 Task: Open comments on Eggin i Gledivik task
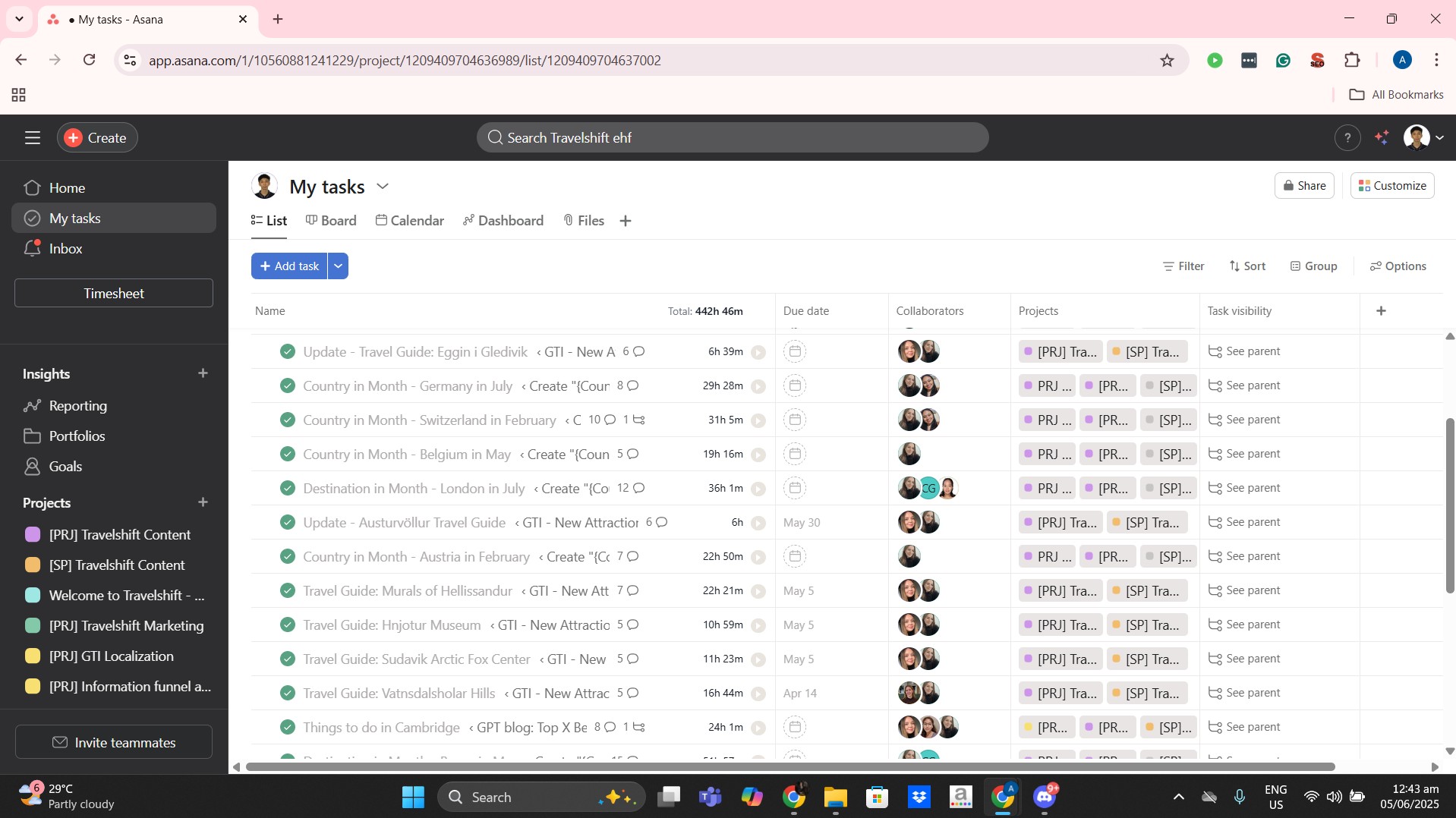click(634, 351)
